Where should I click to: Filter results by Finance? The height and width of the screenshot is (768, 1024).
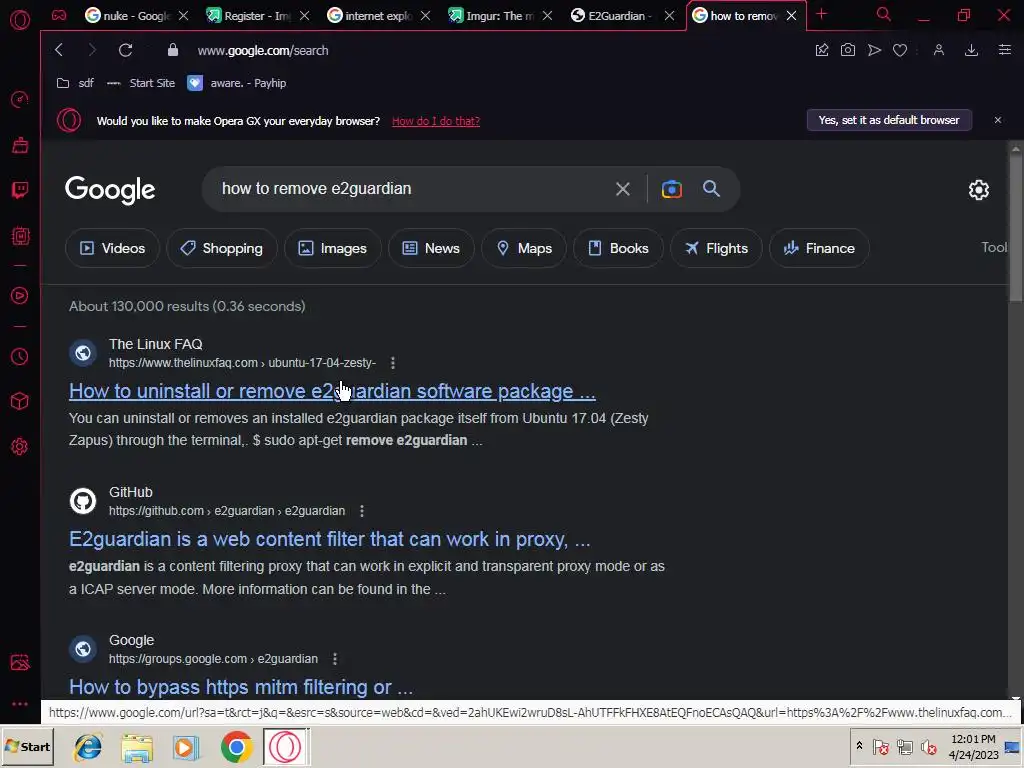(x=819, y=248)
